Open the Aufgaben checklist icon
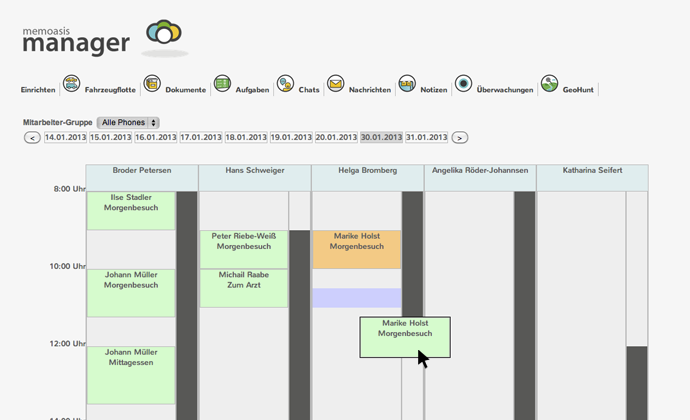Image resolution: width=690 pixels, height=420 pixels. [x=222, y=83]
